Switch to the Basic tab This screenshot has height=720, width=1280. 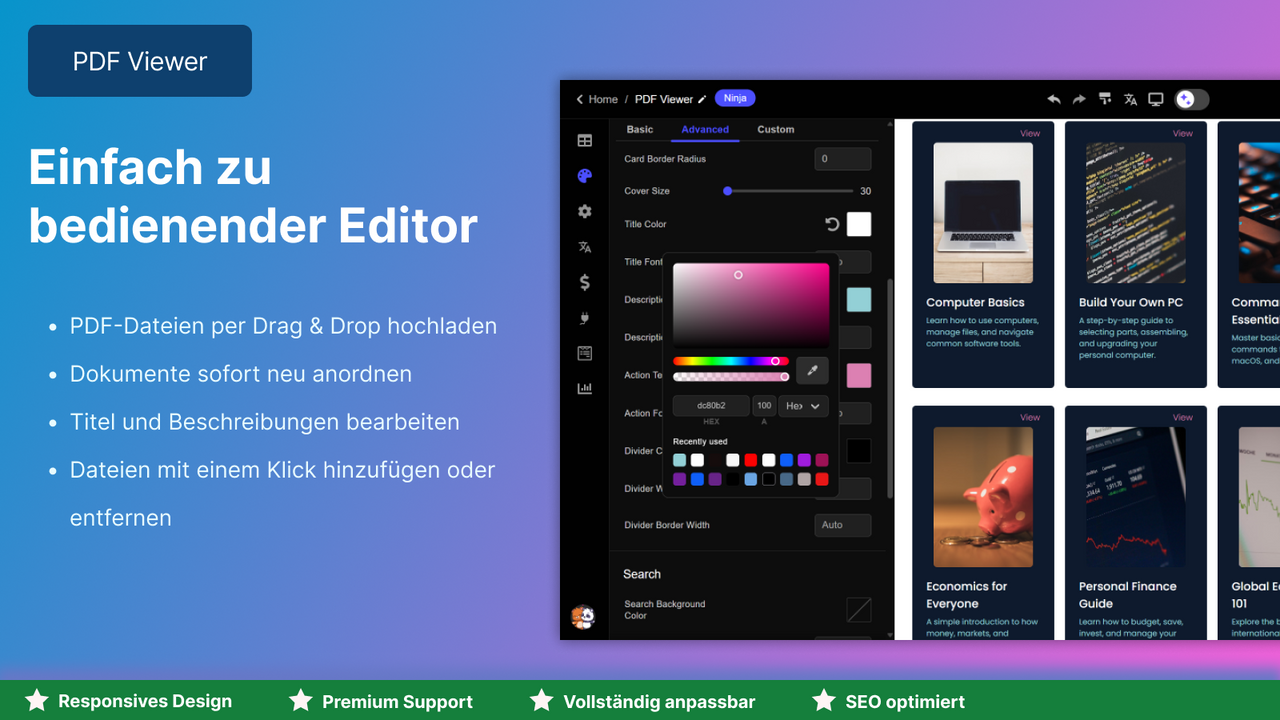tap(640, 129)
